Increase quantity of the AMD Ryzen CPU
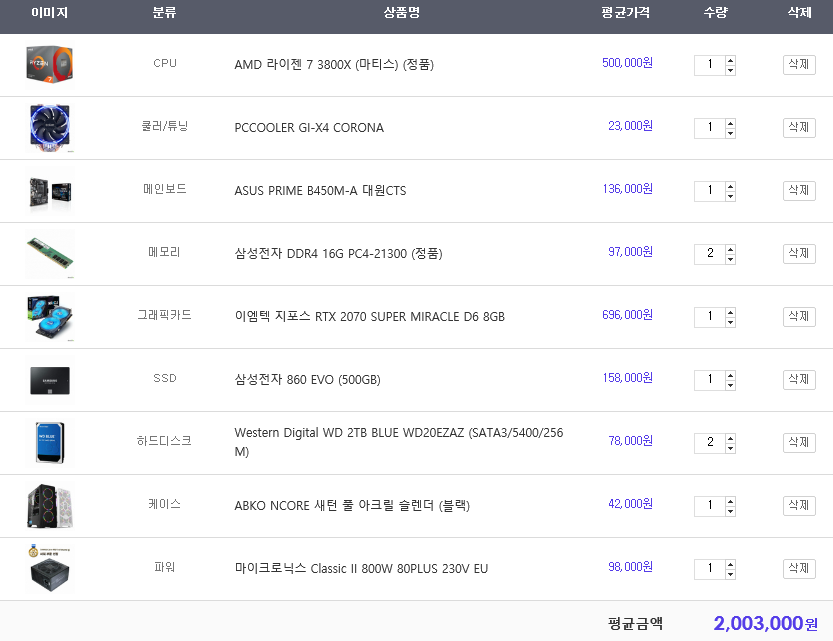The height and width of the screenshot is (641, 833). (x=730, y=60)
